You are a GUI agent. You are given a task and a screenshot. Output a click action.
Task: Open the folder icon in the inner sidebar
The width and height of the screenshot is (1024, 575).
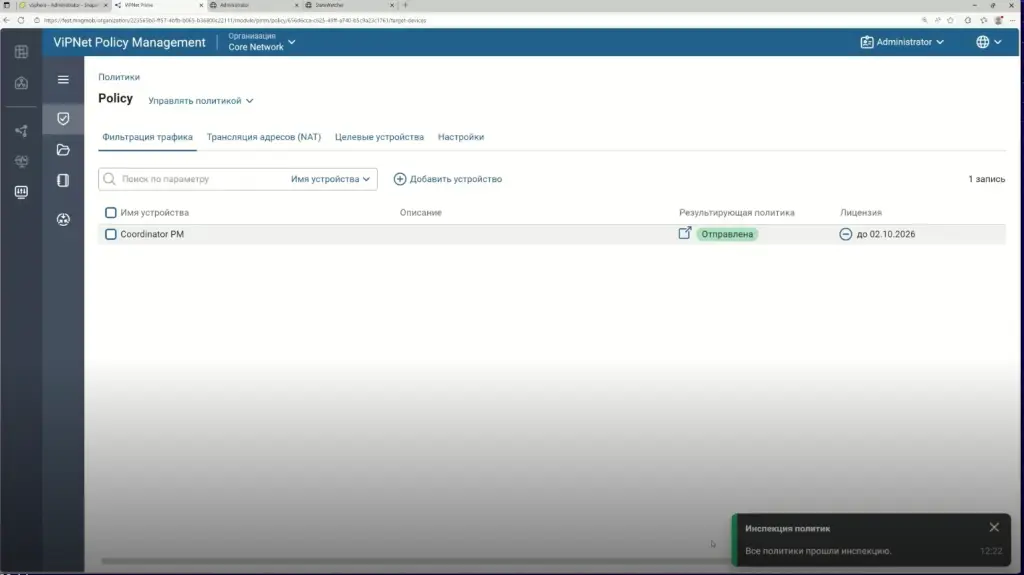(x=63, y=150)
